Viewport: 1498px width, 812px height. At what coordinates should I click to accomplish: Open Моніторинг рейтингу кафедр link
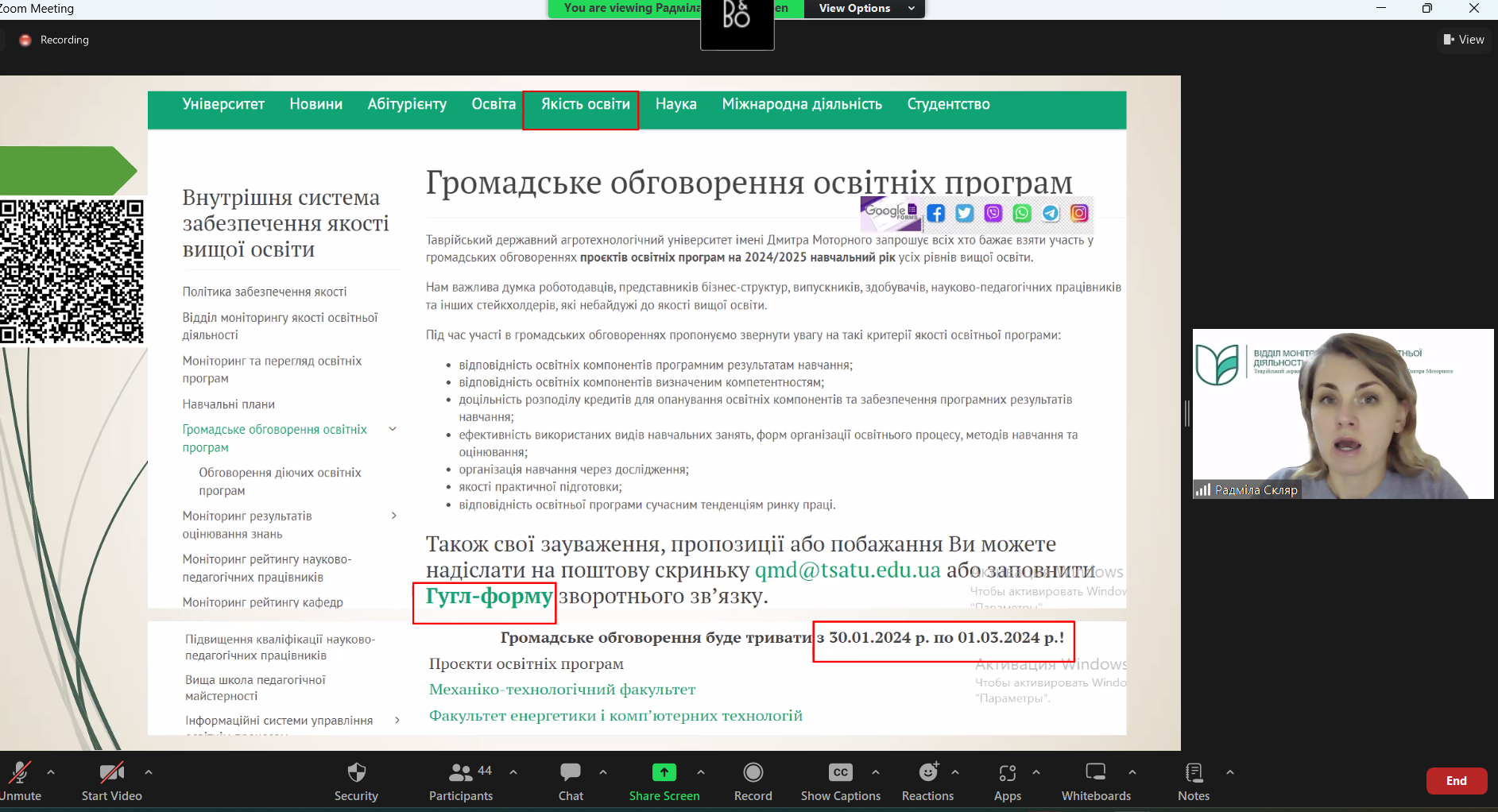(263, 602)
